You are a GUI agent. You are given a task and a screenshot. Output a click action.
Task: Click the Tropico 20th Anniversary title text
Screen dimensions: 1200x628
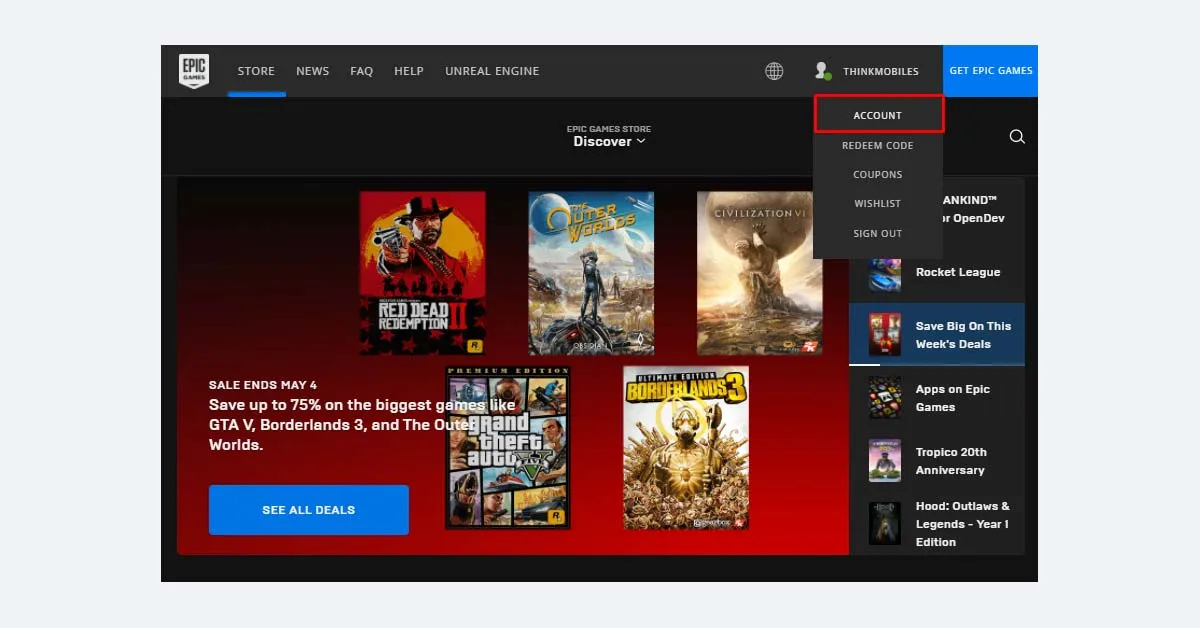(x=951, y=461)
